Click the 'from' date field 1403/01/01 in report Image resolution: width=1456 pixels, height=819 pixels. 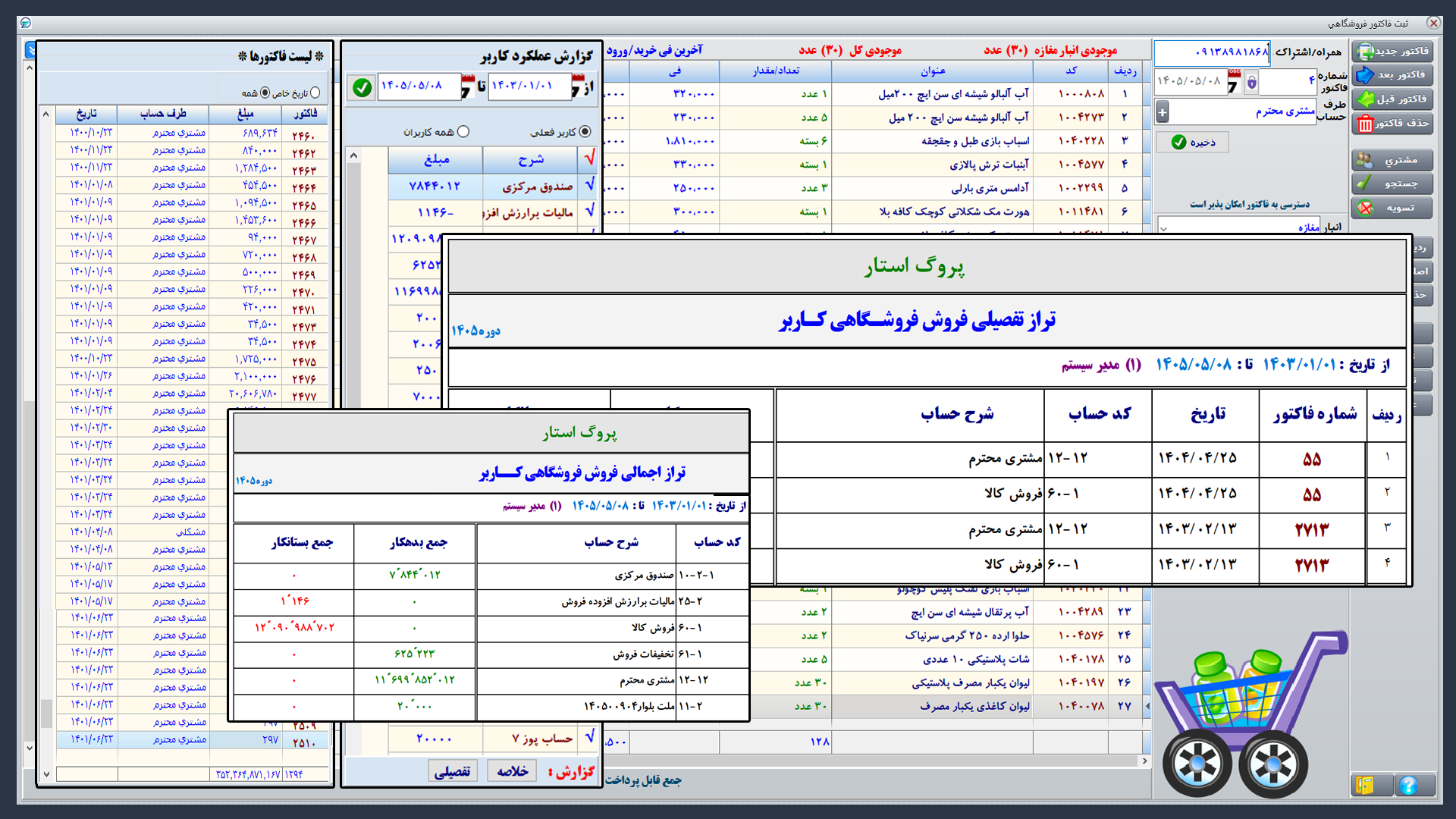coord(529,86)
